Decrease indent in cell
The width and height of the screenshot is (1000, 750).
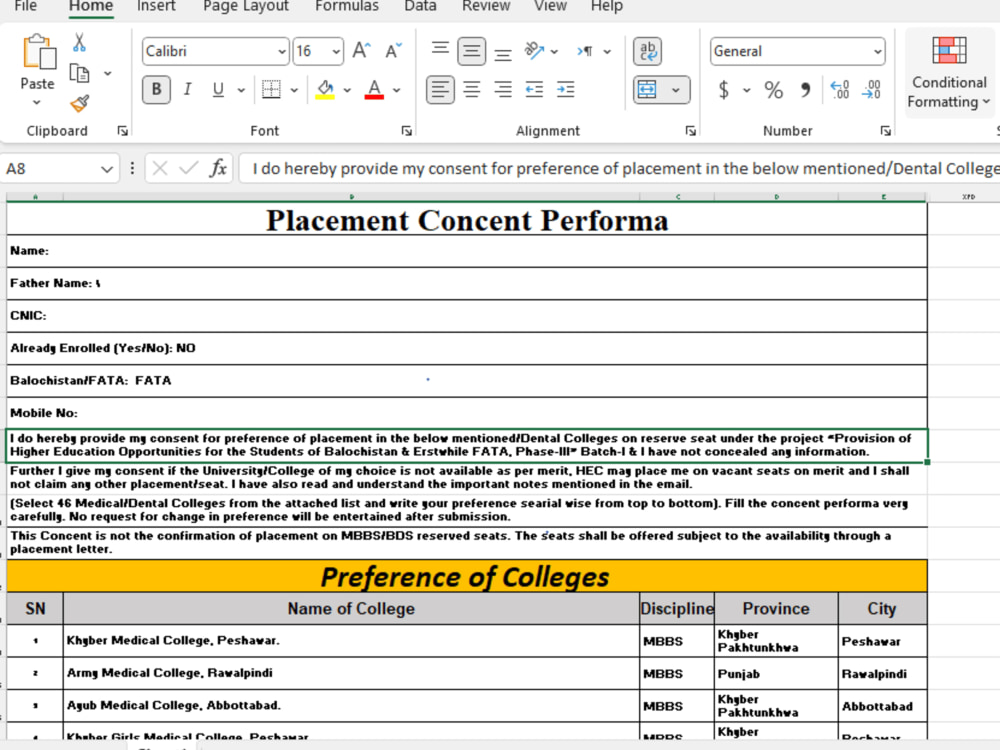534,89
